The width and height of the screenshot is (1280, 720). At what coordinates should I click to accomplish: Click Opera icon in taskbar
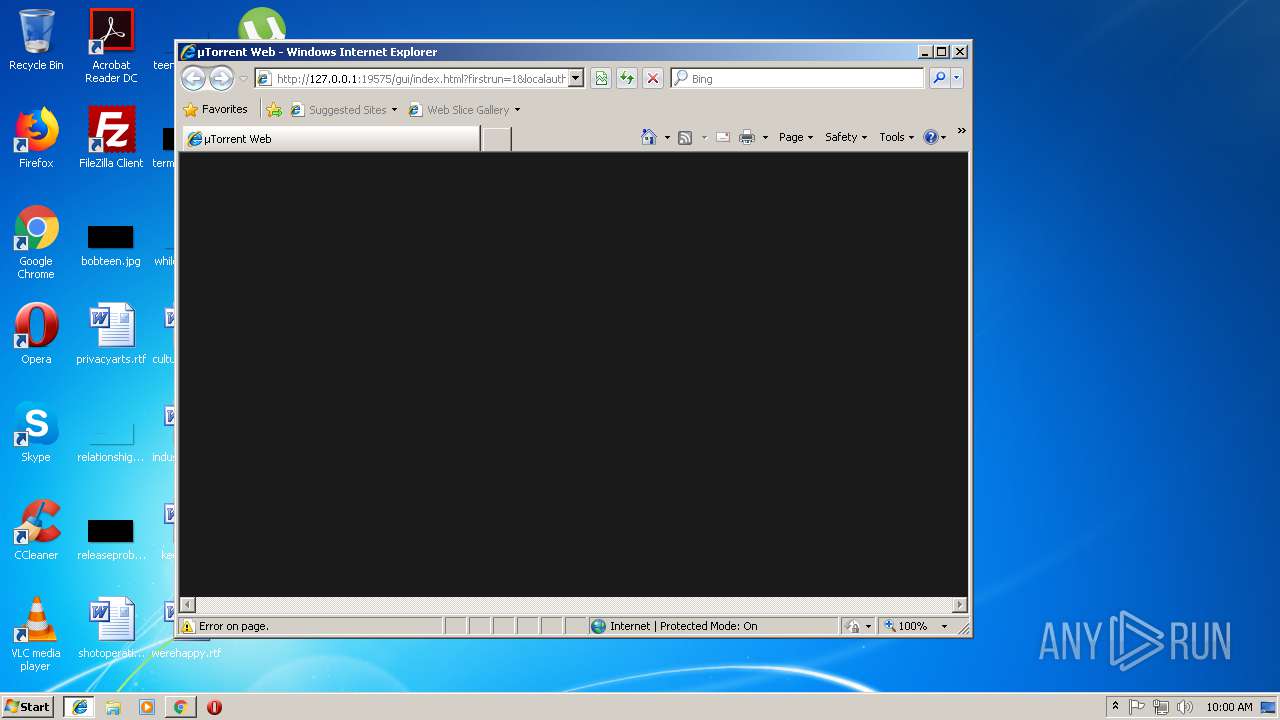[x=214, y=707]
